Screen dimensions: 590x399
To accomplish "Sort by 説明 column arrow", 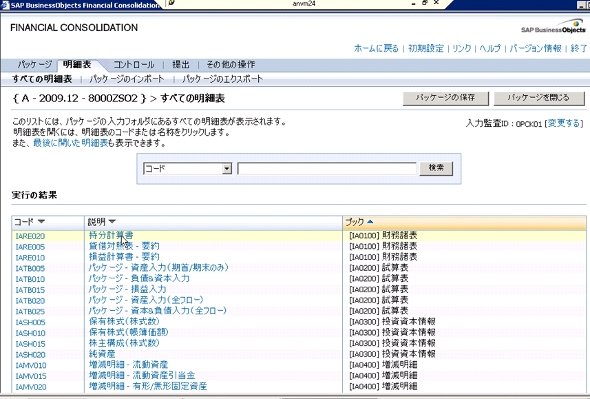I will (112, 222).
